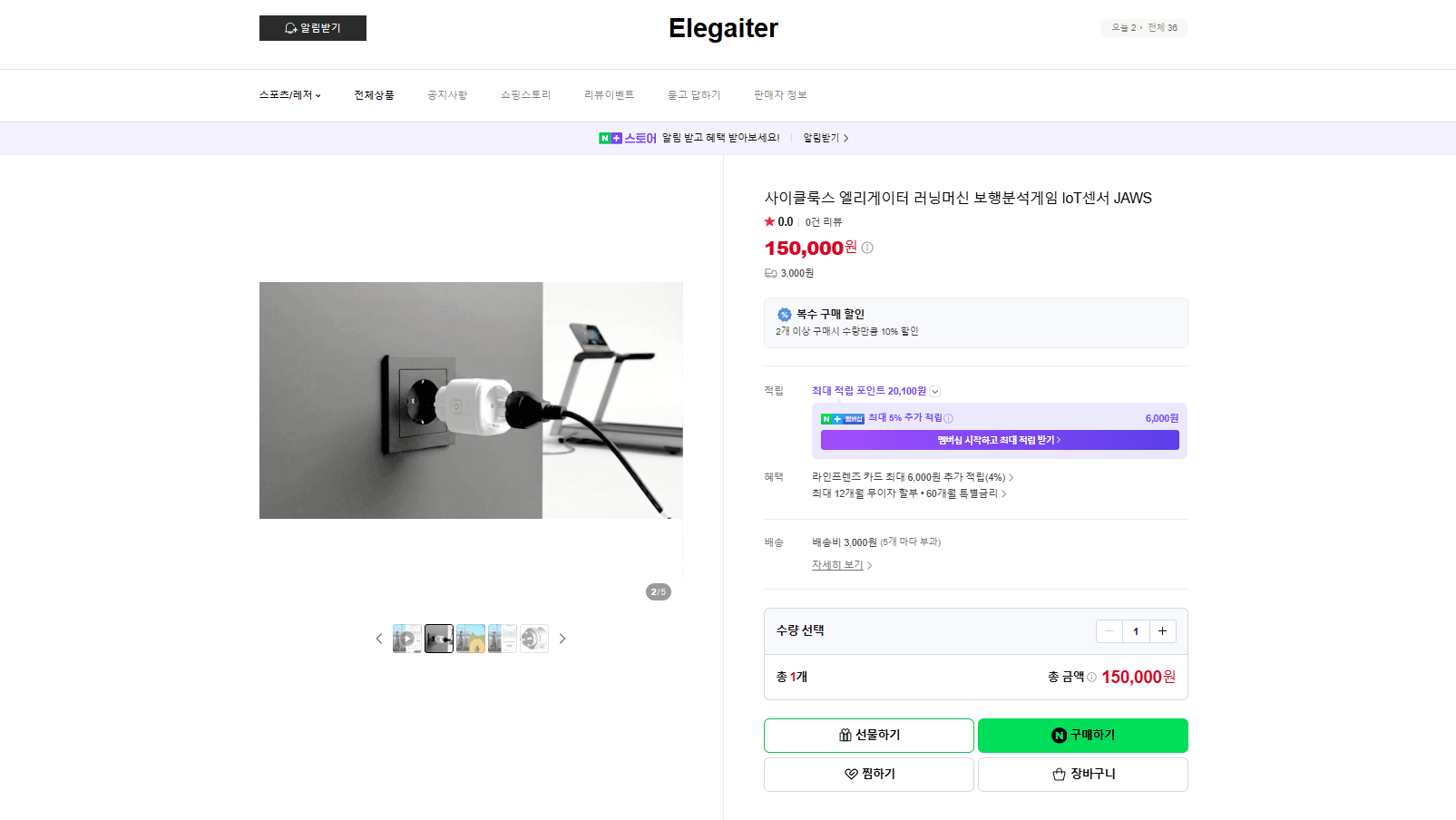Expand the 스포츠/레저 category dropdown
The image size is (1456, 820).
coord(290,95)
